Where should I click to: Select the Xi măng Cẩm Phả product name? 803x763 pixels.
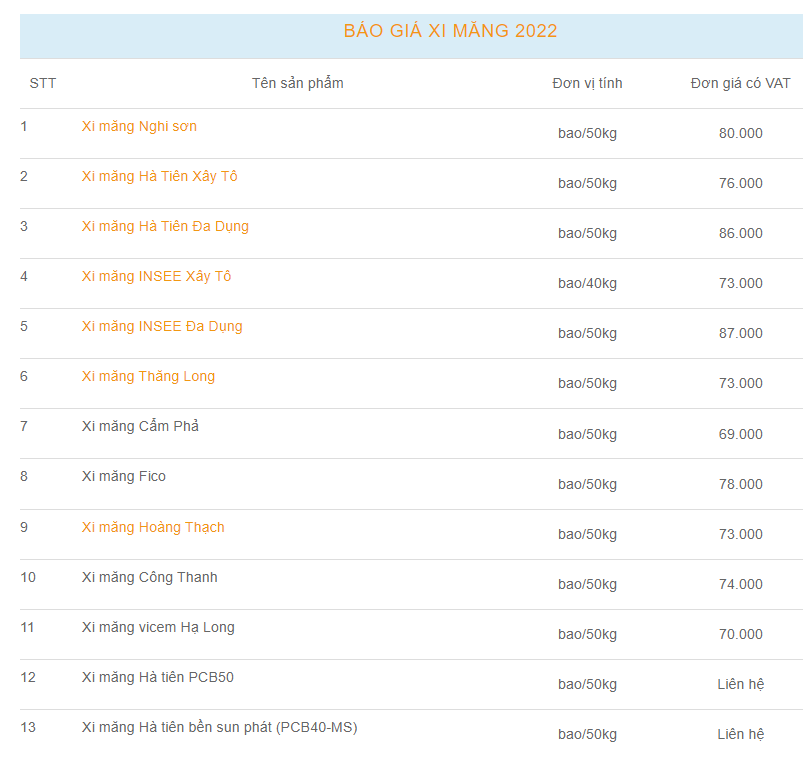click(x=140, y=426)
